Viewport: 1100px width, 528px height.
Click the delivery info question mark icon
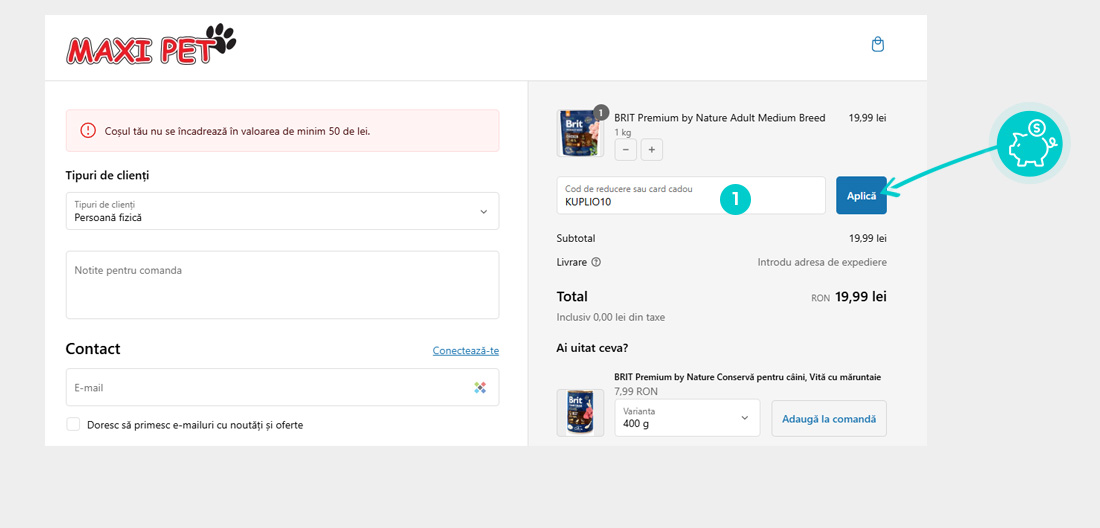[596, 262]
